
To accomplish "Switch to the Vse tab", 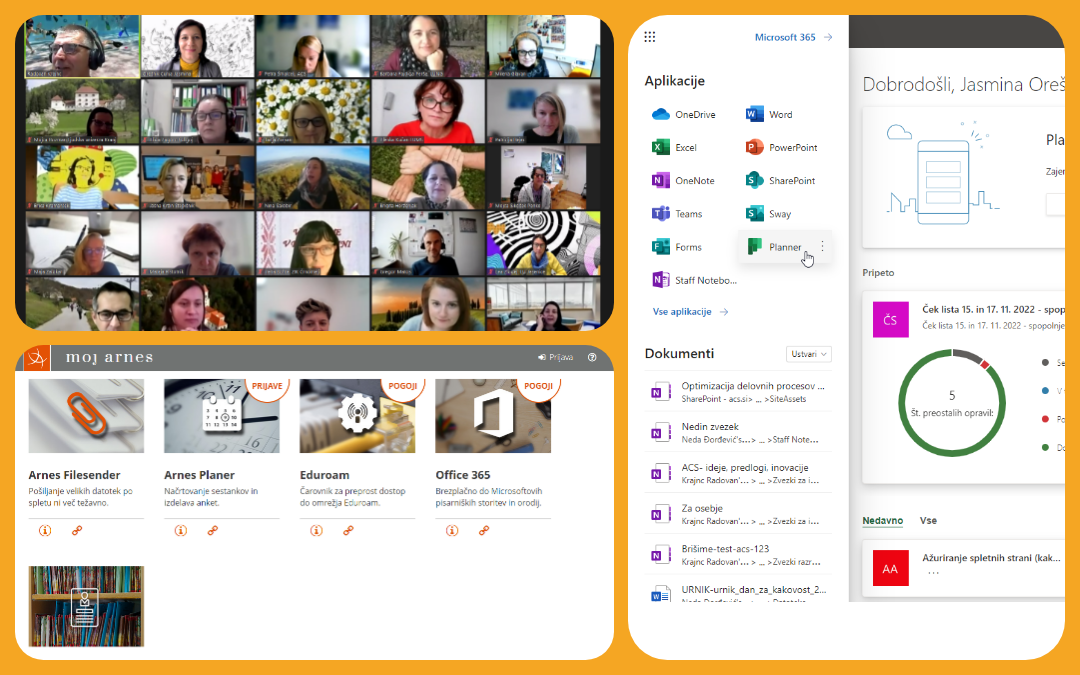I will (x=928, y=521).
